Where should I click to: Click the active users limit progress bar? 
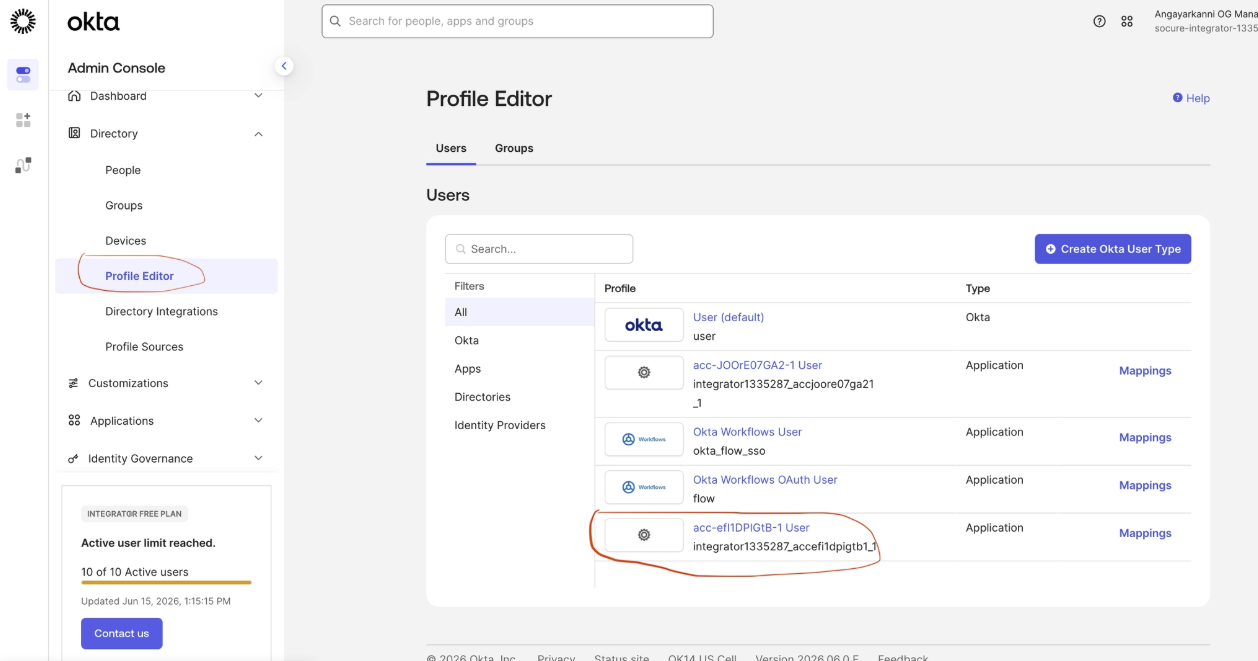(166, 582)
